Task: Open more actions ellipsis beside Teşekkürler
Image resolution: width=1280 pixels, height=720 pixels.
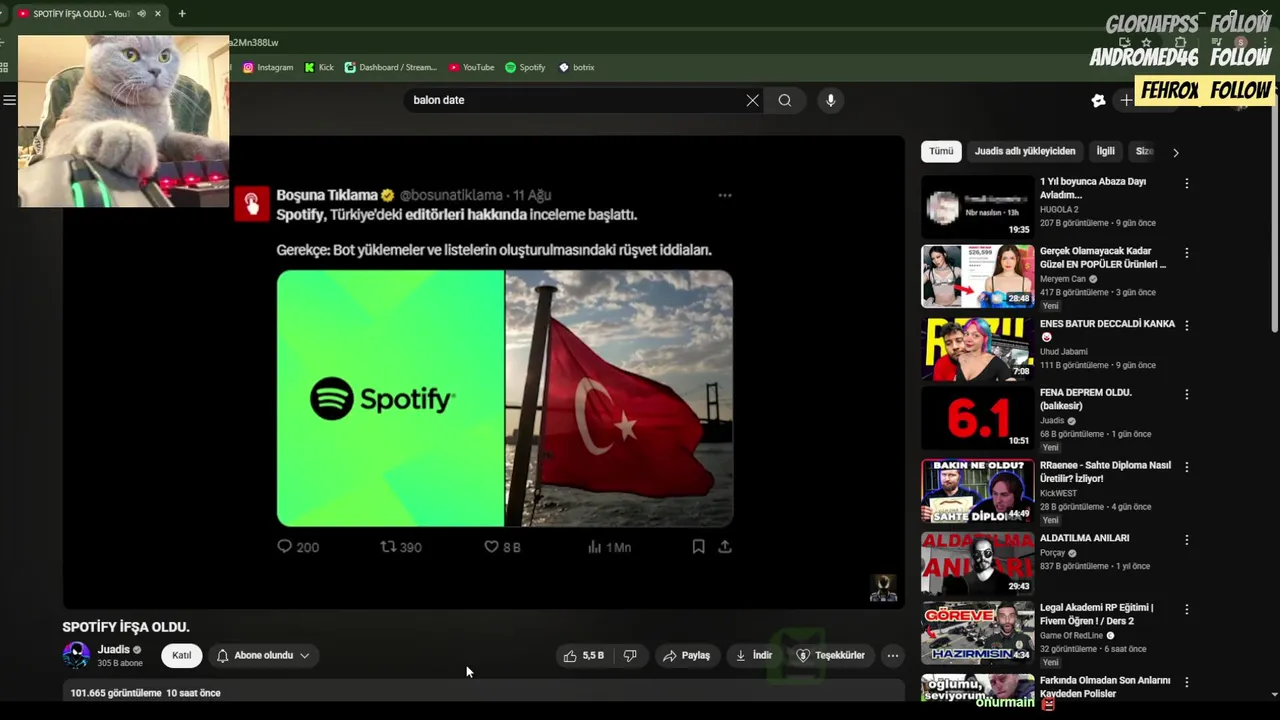Action: [x=893, y=656]
